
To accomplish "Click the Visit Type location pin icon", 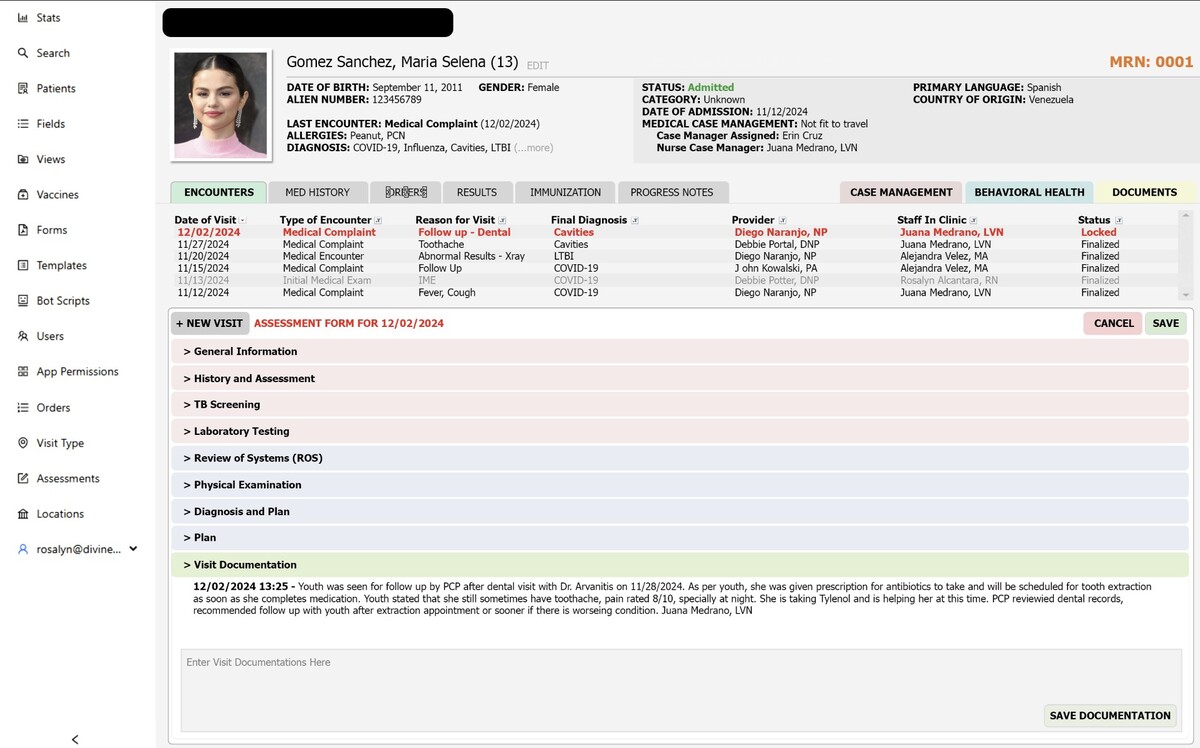I will 23,443.
